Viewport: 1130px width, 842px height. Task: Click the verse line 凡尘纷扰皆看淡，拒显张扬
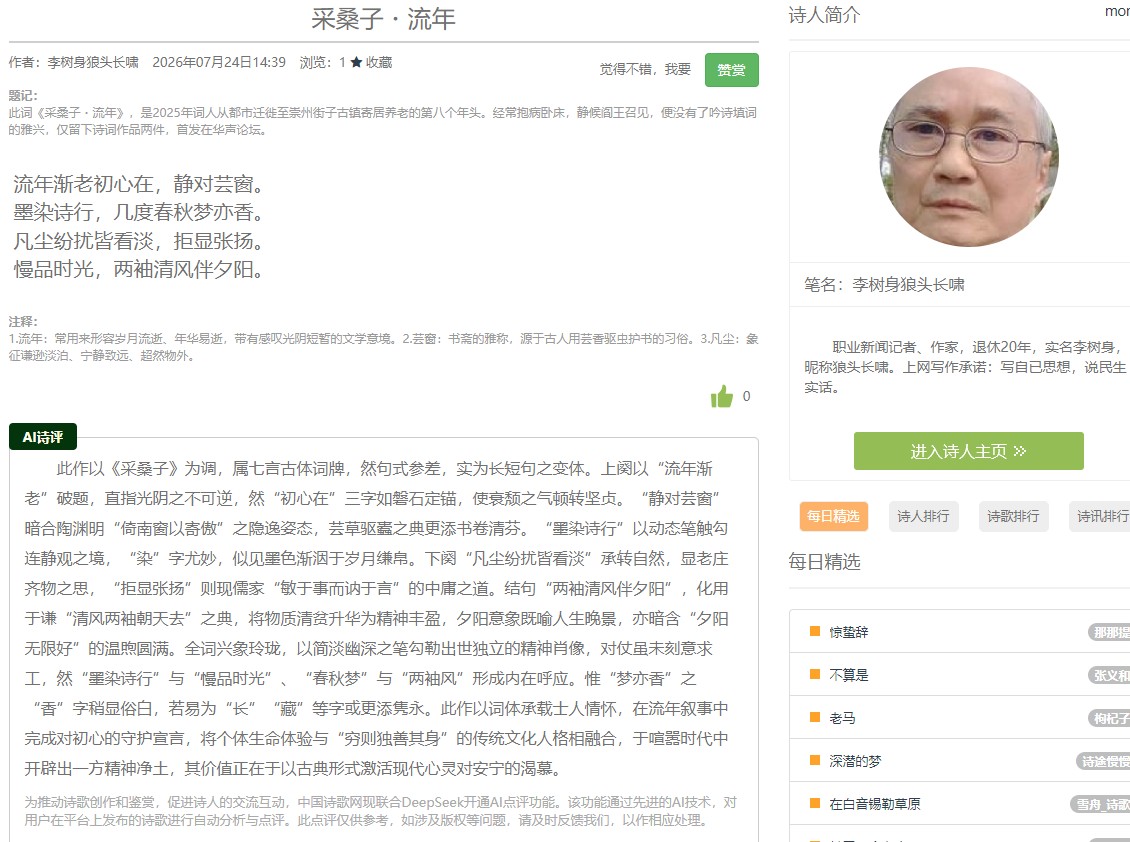(138, 241)
